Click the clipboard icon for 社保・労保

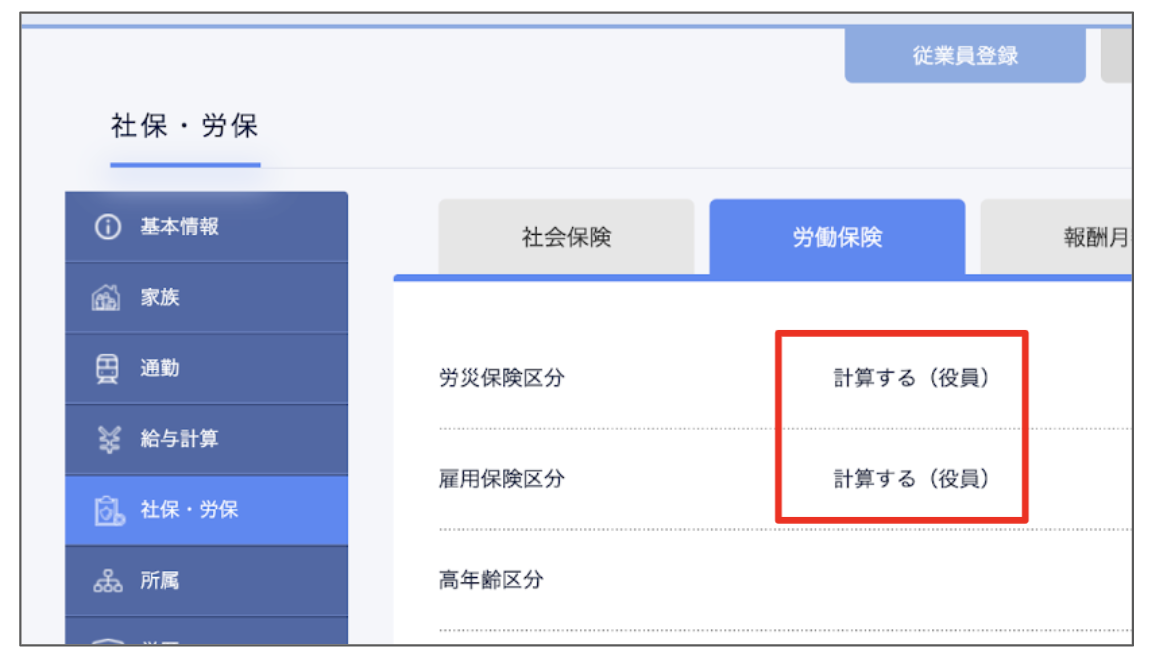click(x=107, y=510)
